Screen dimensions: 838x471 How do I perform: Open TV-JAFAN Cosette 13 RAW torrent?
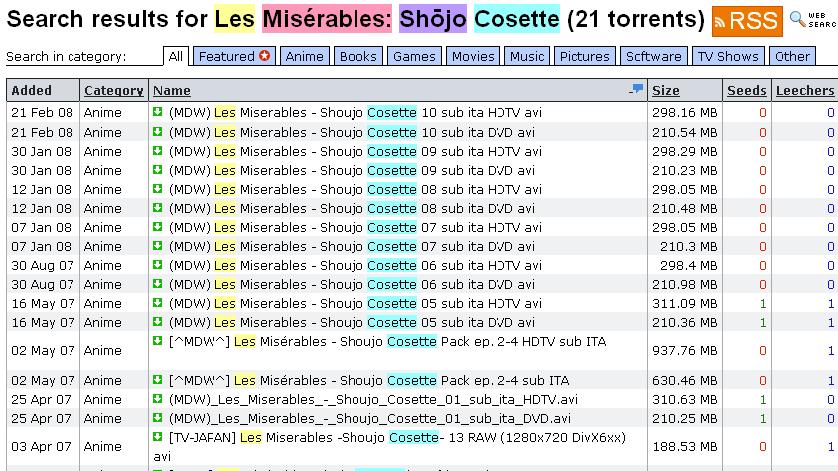(x=390, y=446)
